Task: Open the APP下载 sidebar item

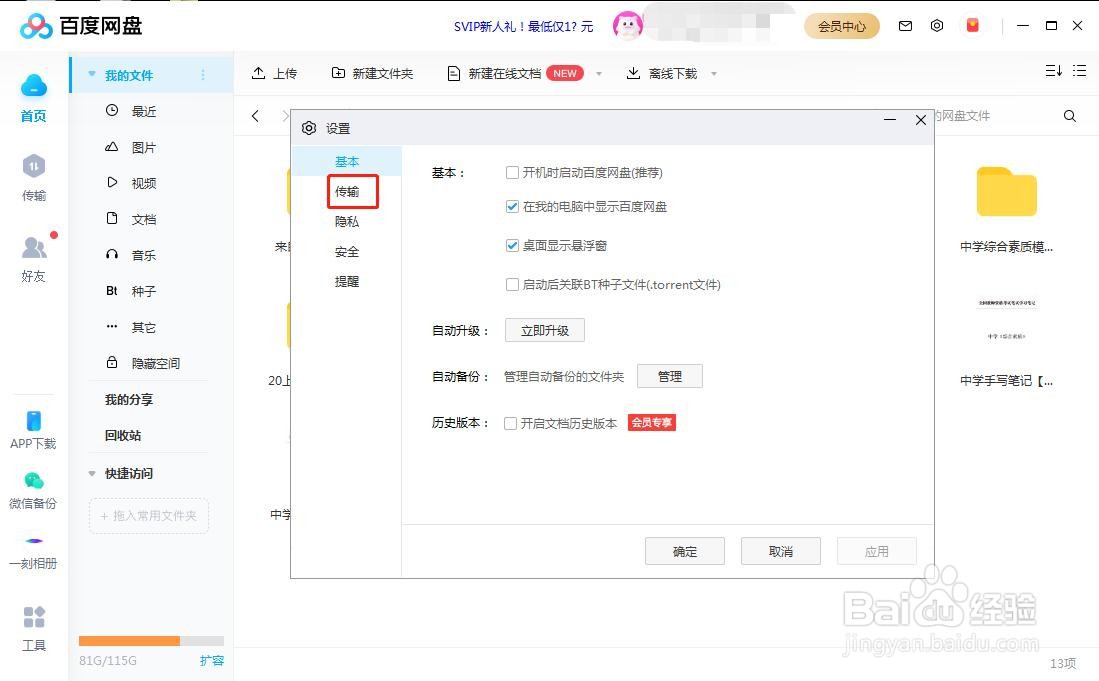Action: [33, 430]
